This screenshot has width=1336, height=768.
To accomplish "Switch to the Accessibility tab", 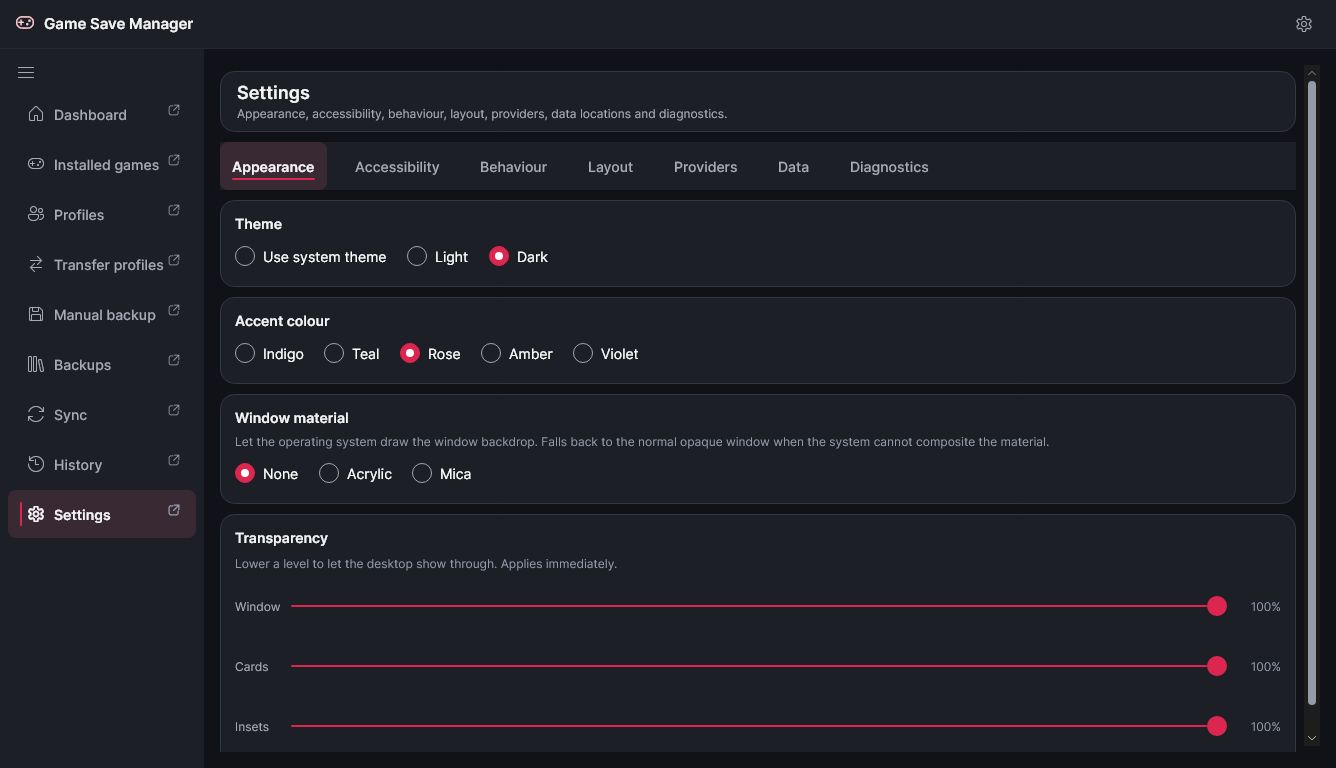I will (397, 167).
